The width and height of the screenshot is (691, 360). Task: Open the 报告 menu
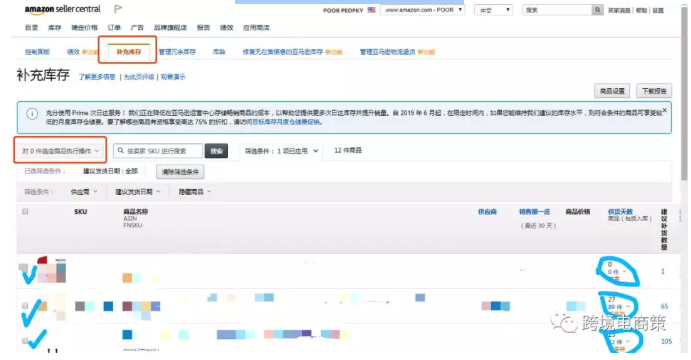[203, 27]
